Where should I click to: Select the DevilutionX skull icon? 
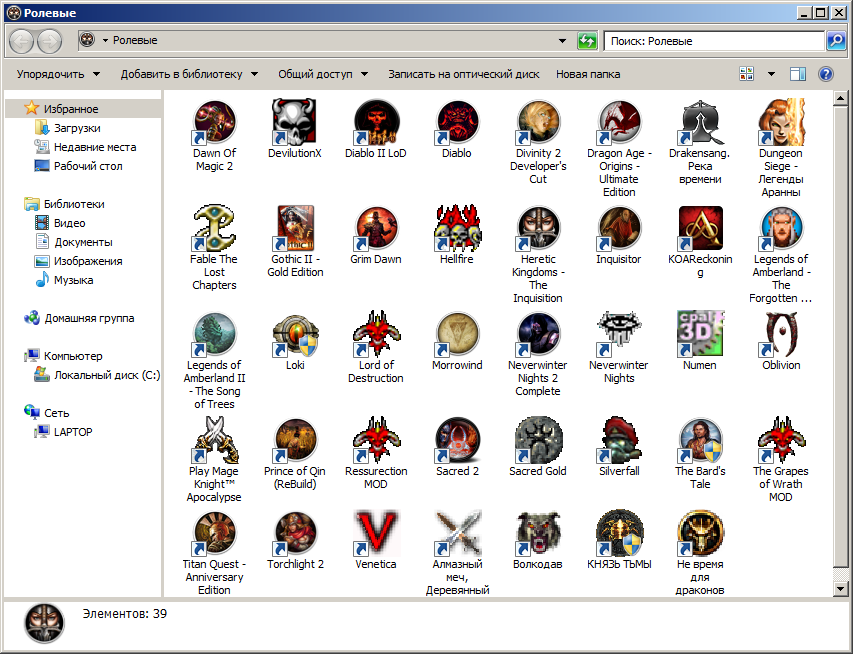(294, 122)
